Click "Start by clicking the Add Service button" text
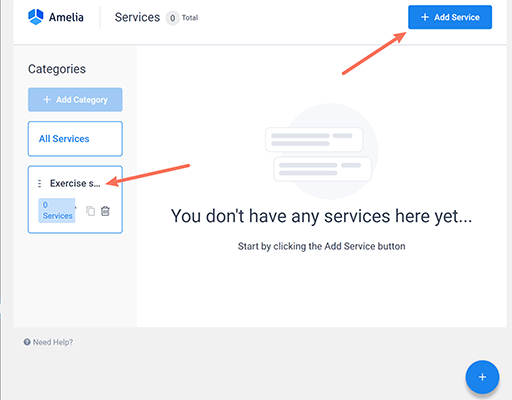Viewport: 512px width, 400px height. (x=321, y=246)
